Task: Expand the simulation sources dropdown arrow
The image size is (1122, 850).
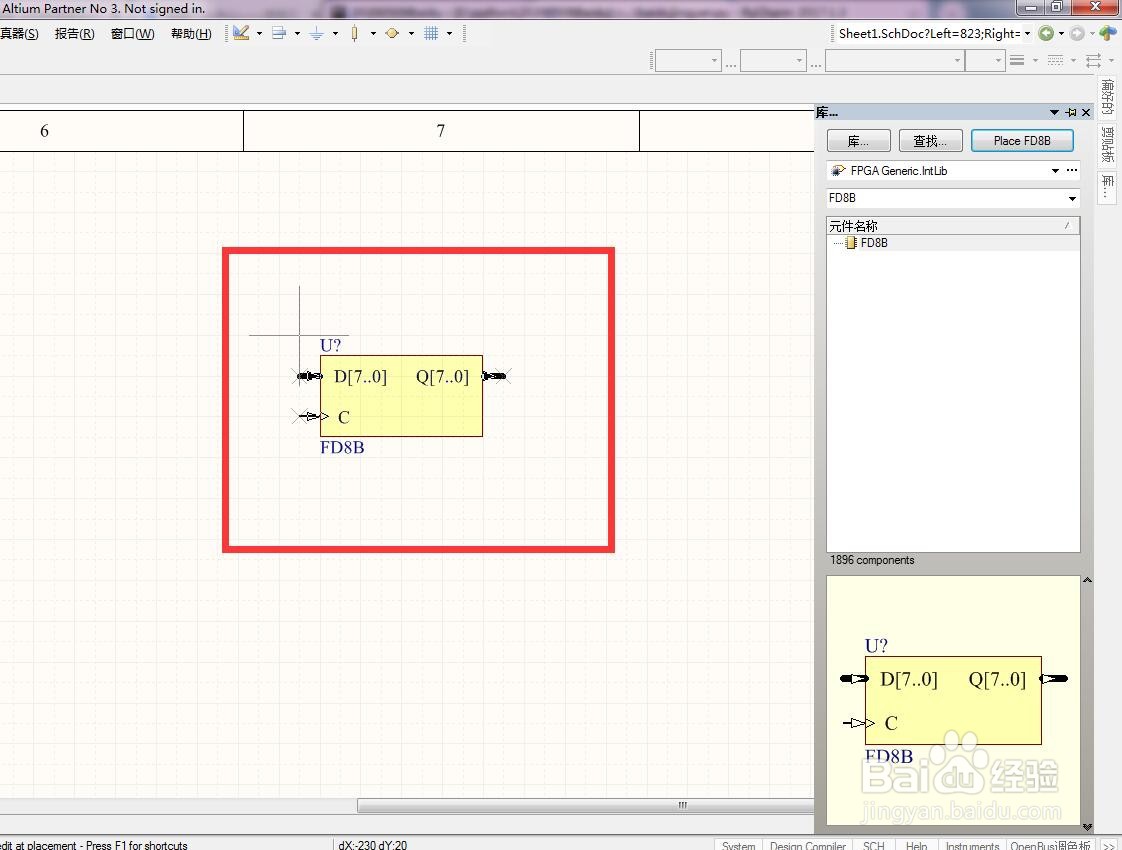Action: click(x=411, y=33)
